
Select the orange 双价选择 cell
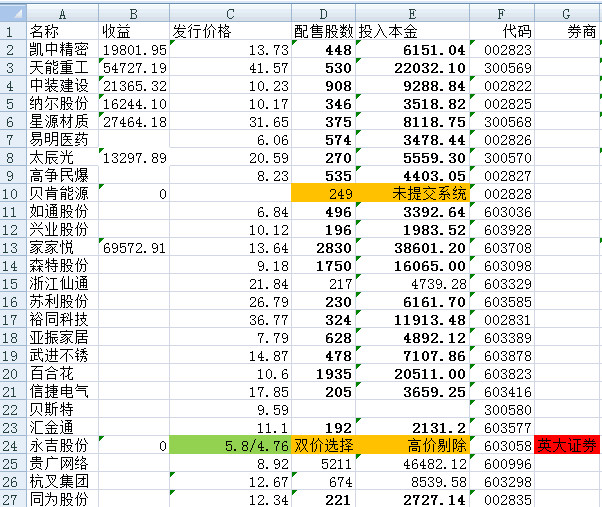324,445
